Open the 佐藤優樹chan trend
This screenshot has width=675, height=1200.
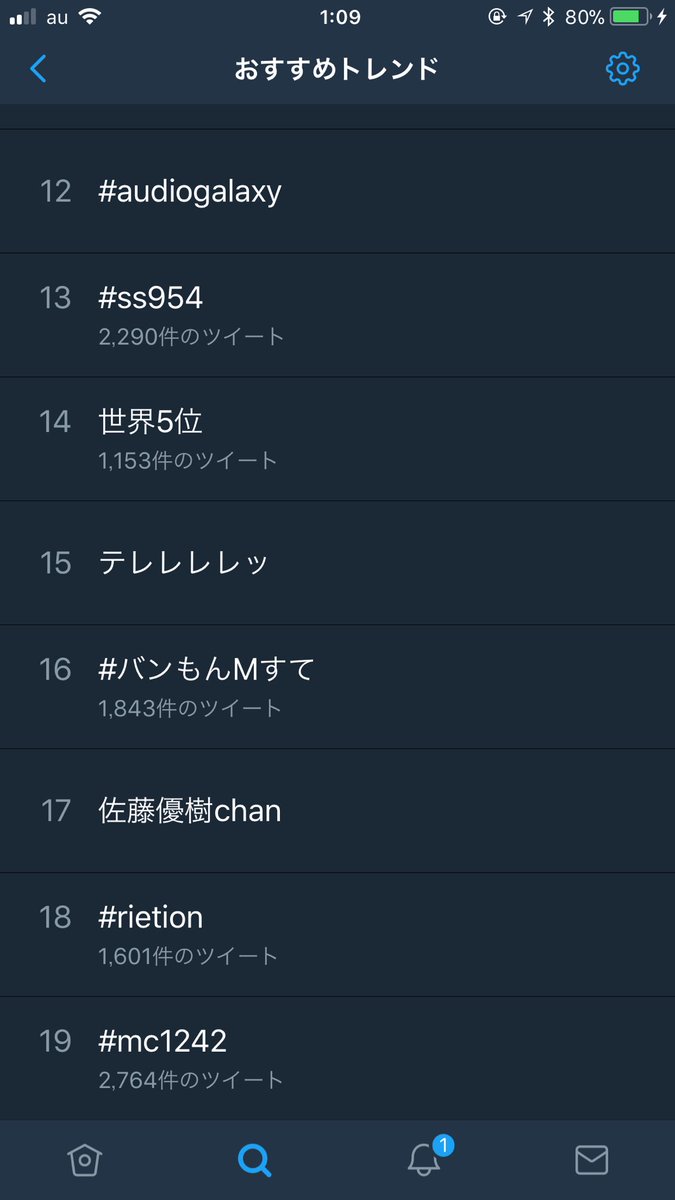coord(337,811)
